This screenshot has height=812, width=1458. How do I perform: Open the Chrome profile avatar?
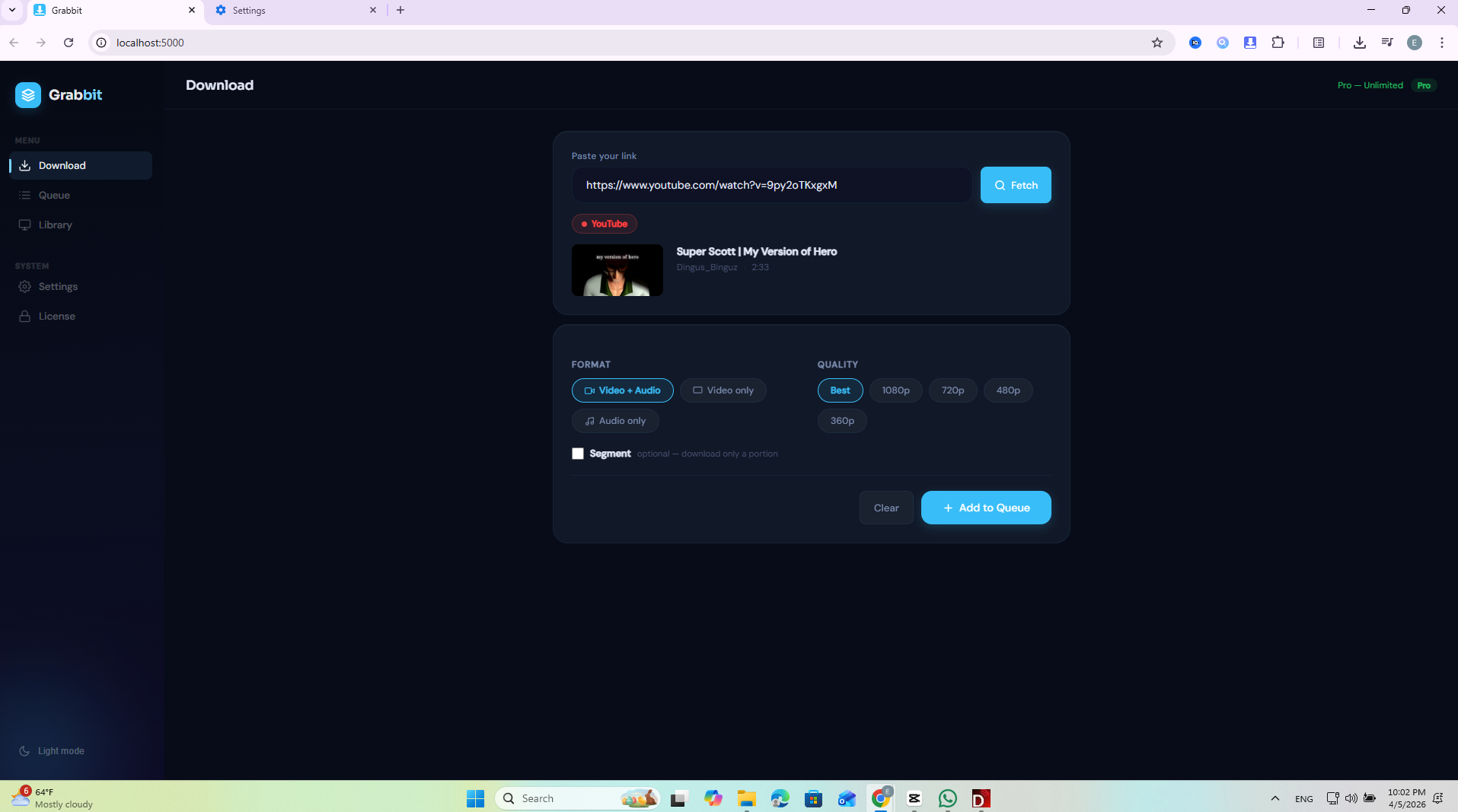(x=1415, y=43)
